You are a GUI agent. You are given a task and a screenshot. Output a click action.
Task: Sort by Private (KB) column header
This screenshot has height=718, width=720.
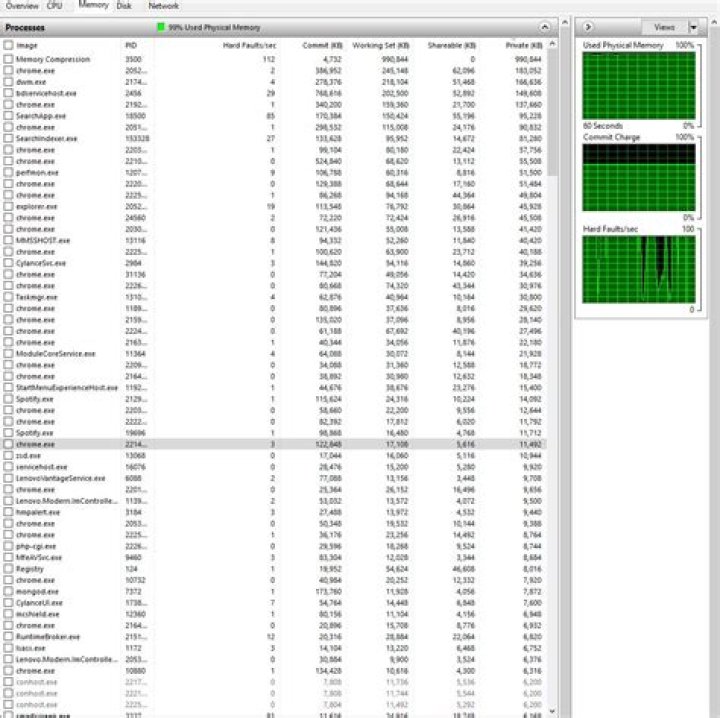click(x=523, y=45)
